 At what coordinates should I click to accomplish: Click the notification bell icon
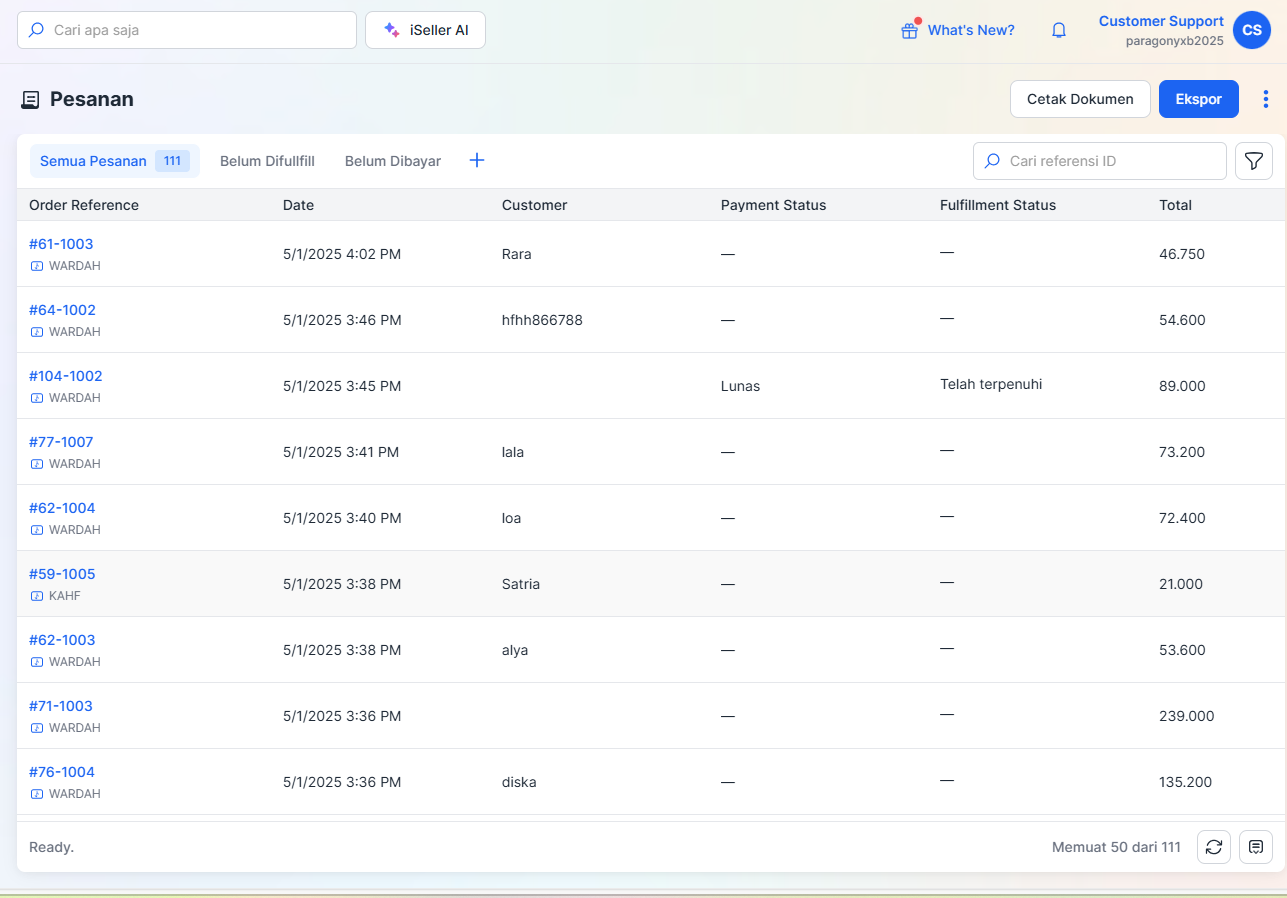click(x=1059, y=30)
